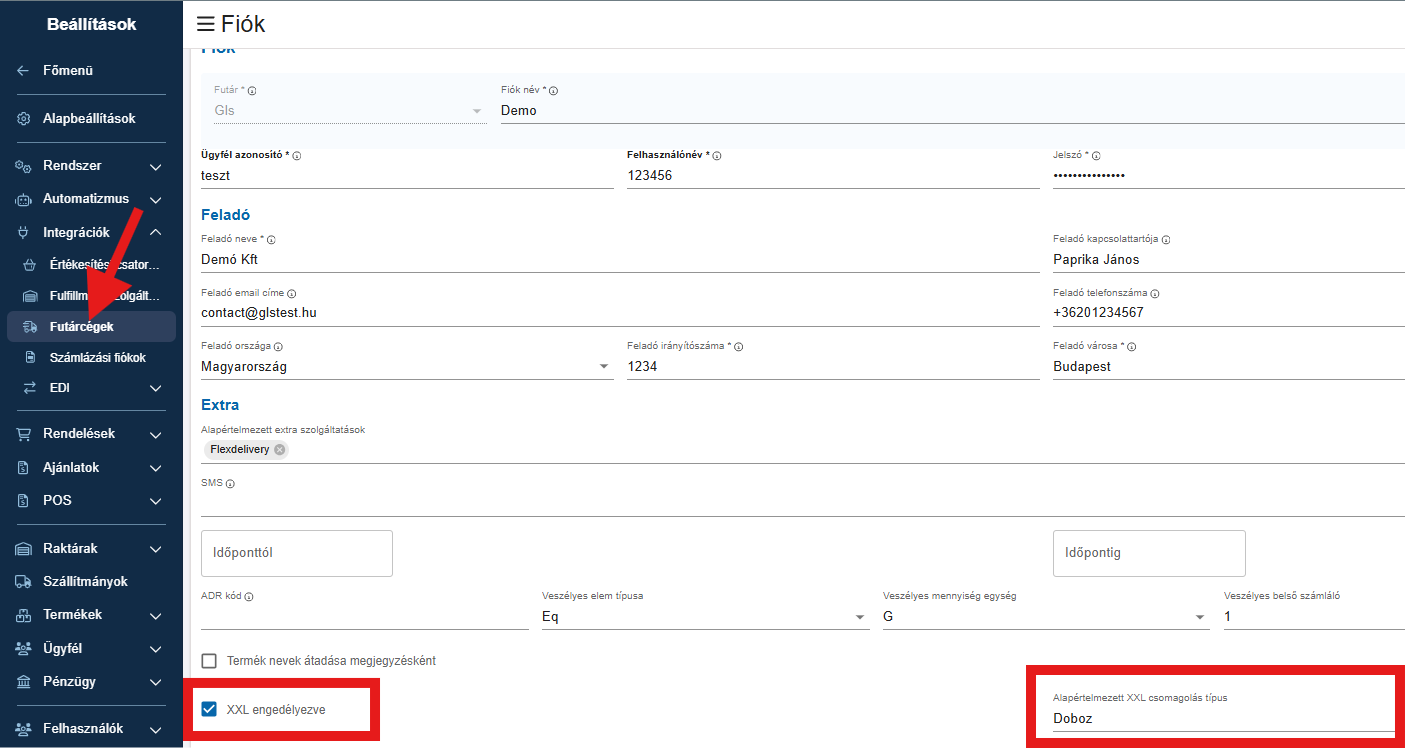The width and height of the screenshot is (1406, 749).
Task: Expand the Ajánlatok menu chevron
Action: point(156,468)
